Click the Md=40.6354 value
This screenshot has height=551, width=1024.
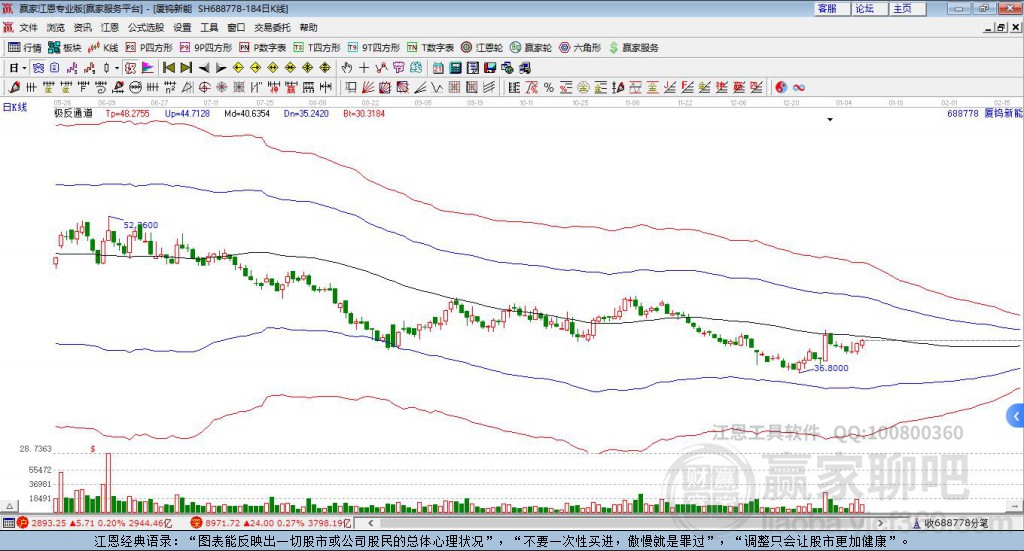tap(247, 114)
